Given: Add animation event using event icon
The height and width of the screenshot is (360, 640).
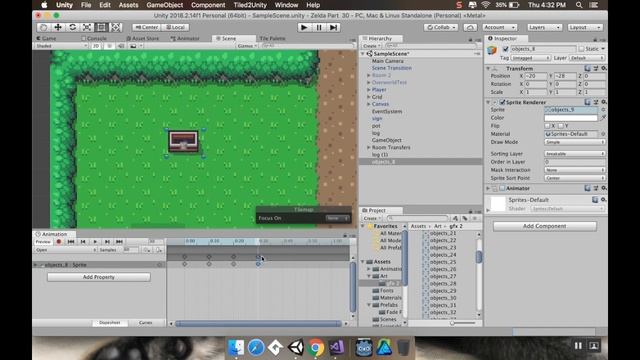Looking at the screenshot, I should (x=159, y=250).
